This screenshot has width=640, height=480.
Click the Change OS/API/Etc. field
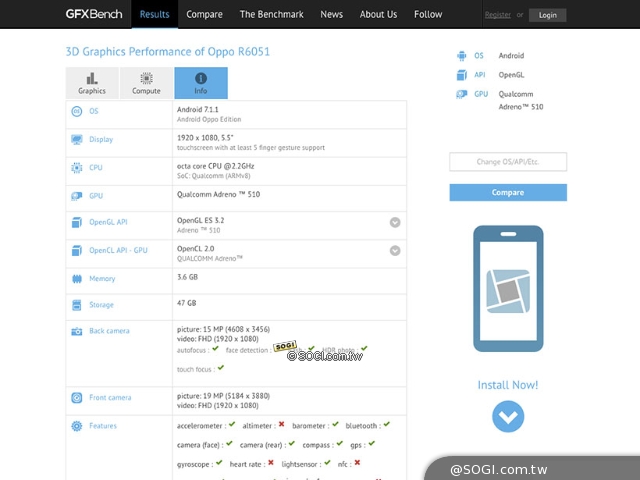coord(508,162)
